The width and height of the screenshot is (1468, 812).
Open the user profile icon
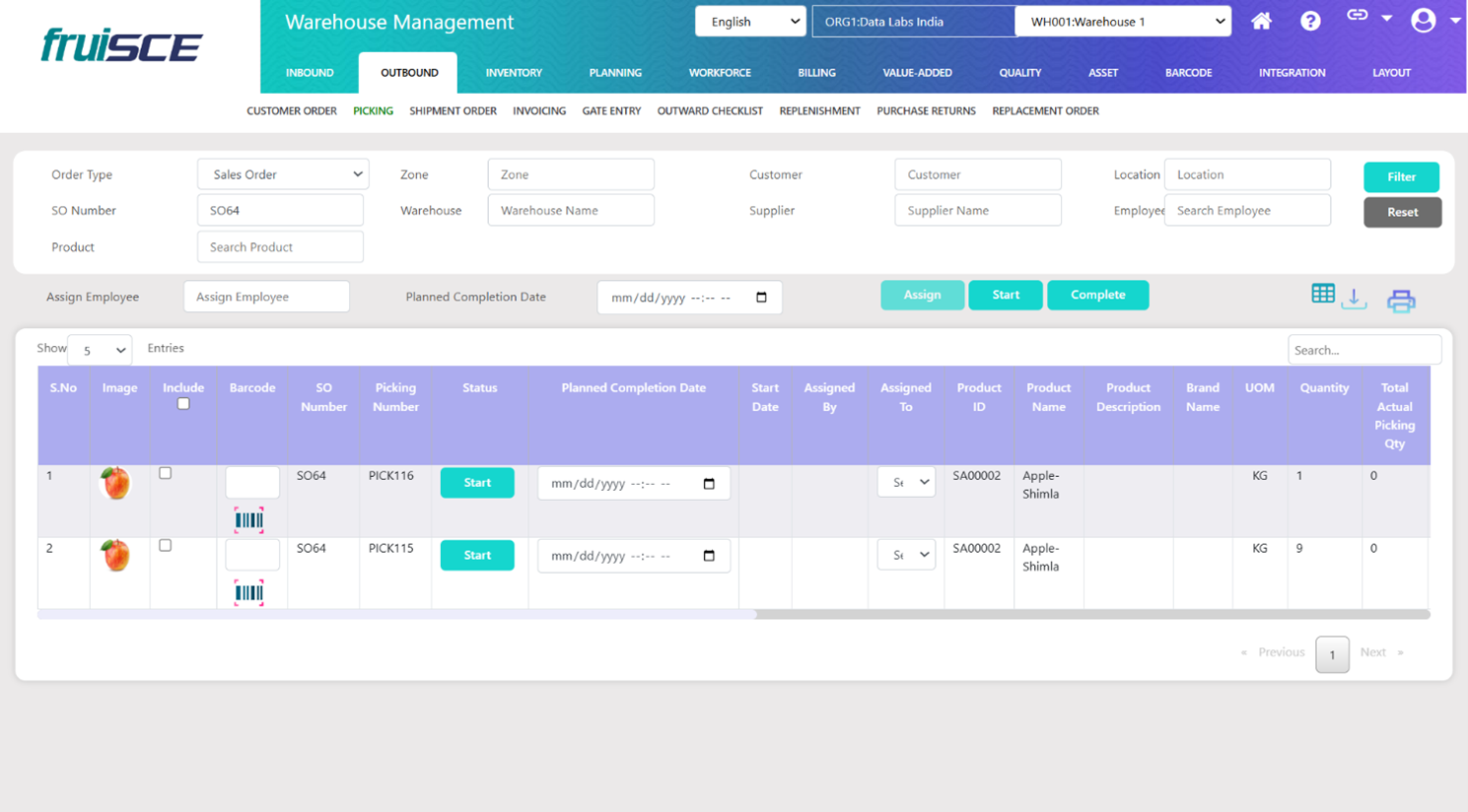pyautogui.click(x=1423, y=20)
